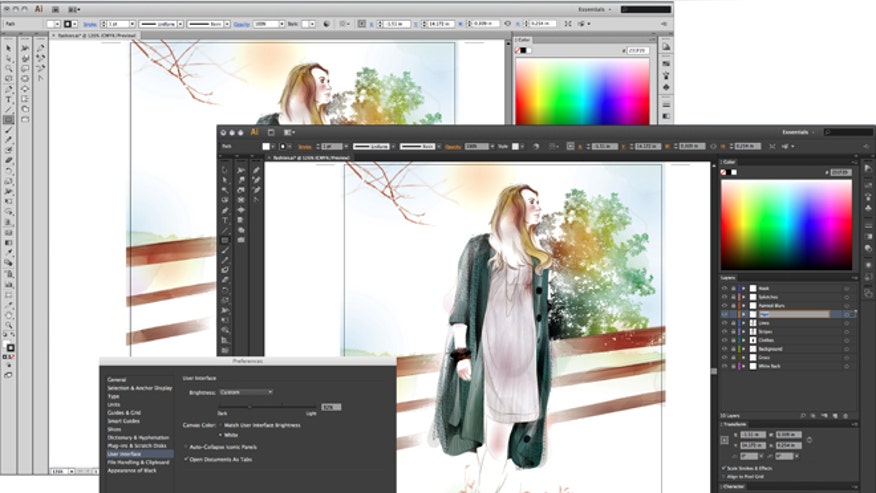The height and width of the screenshot is (493, 876).
Task: Click the Opacity link in light window's control bar
Action: [241, 24]
